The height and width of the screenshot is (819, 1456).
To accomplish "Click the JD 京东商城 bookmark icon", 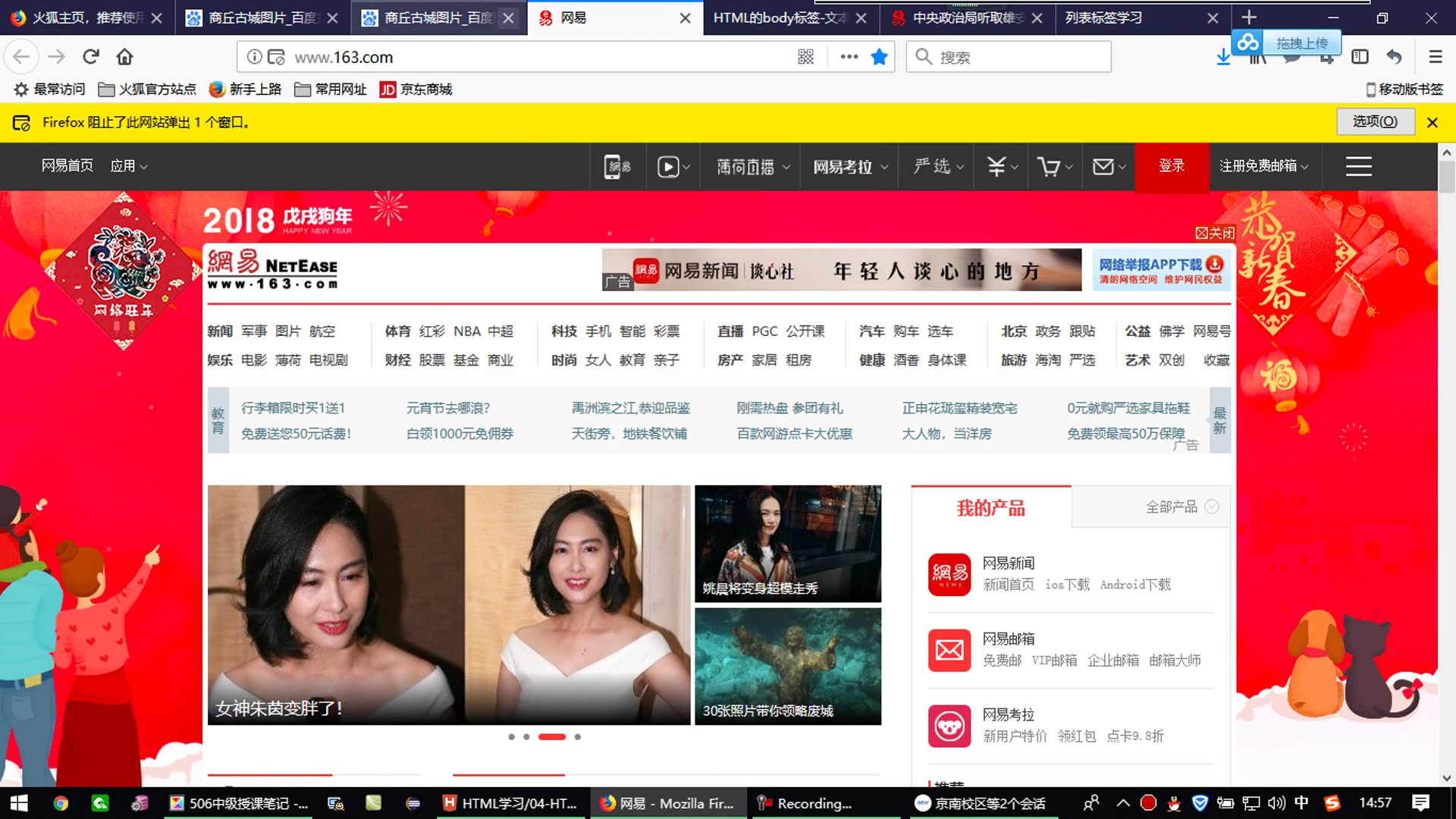I will pos(388,89).
